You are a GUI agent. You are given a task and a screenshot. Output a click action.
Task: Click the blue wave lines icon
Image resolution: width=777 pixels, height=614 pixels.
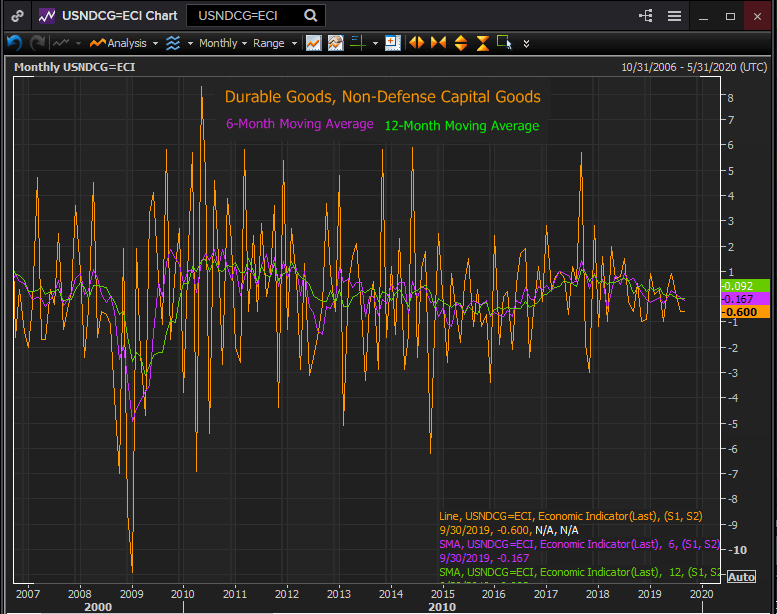pyautogui.click(x=173, y=43)
